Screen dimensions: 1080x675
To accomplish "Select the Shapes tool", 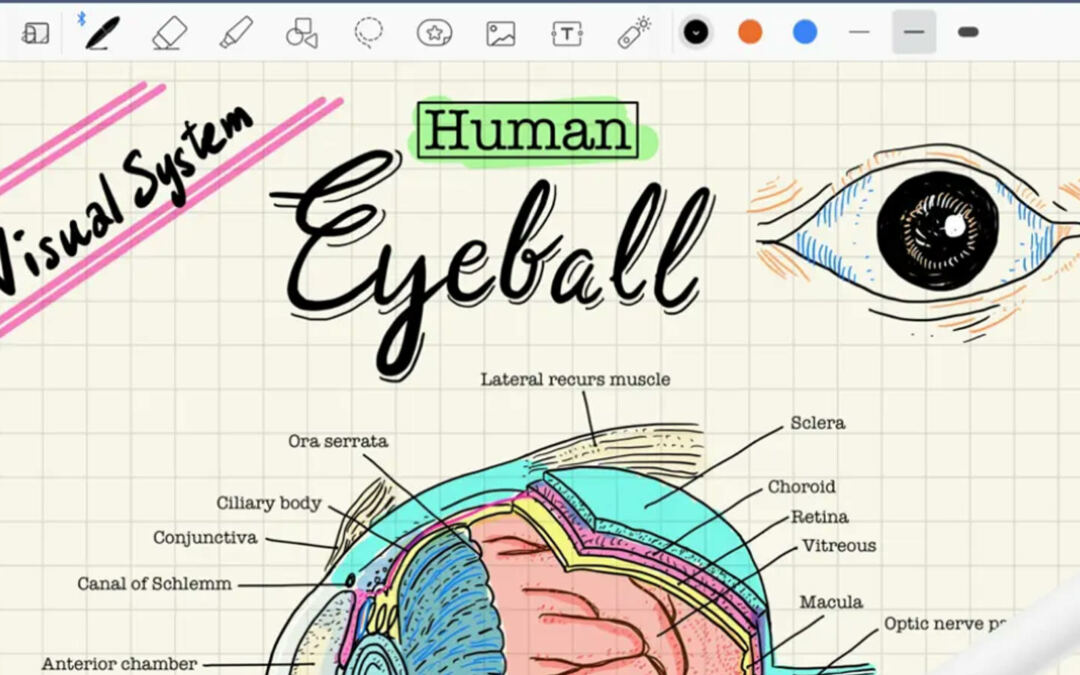I will pyautogui.click(x=301, y=33).
